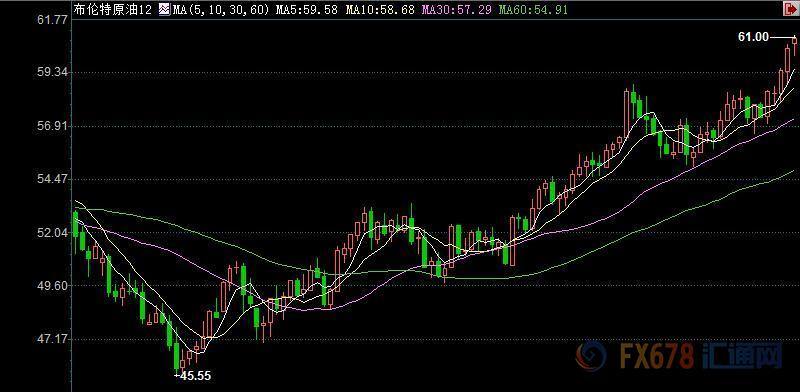
Task: Open the MA(5,10,30,60) indicator settings
Action: point(220,9)
